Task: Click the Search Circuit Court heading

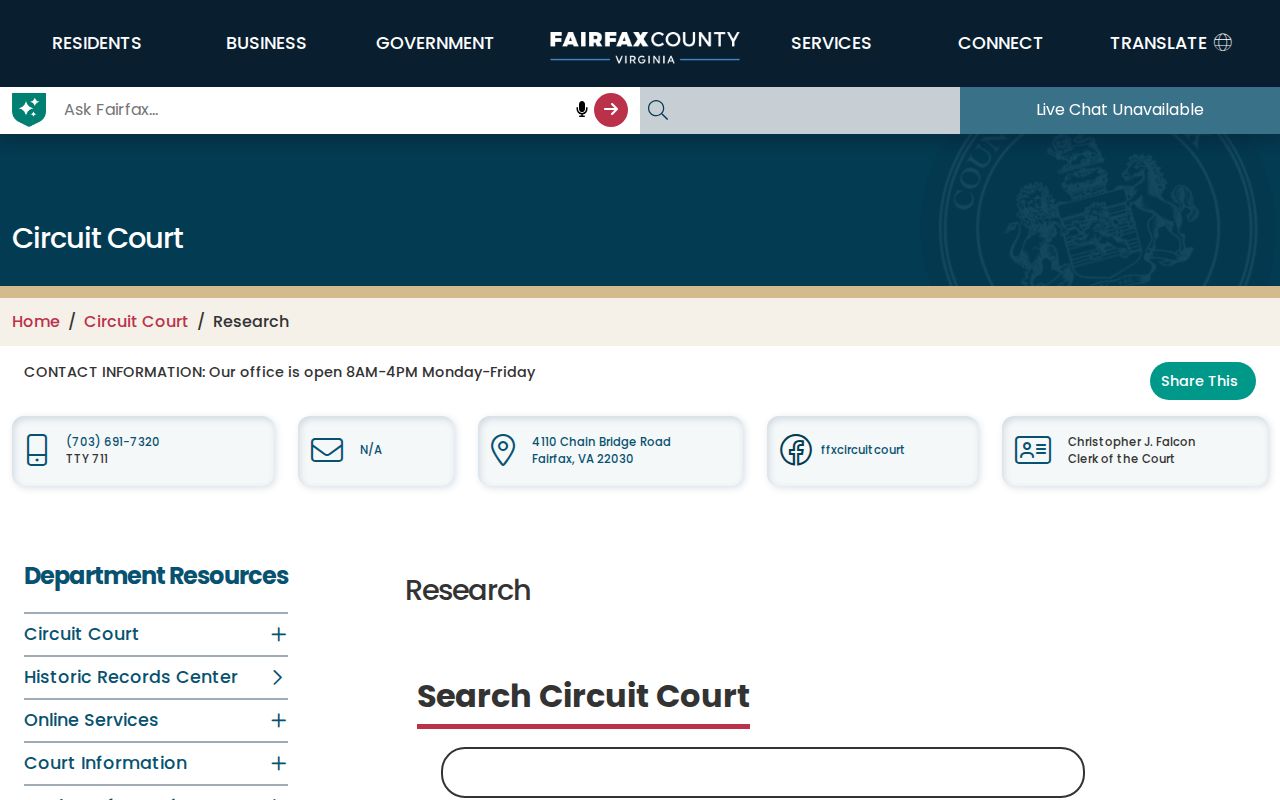Action: click(583, 695)
